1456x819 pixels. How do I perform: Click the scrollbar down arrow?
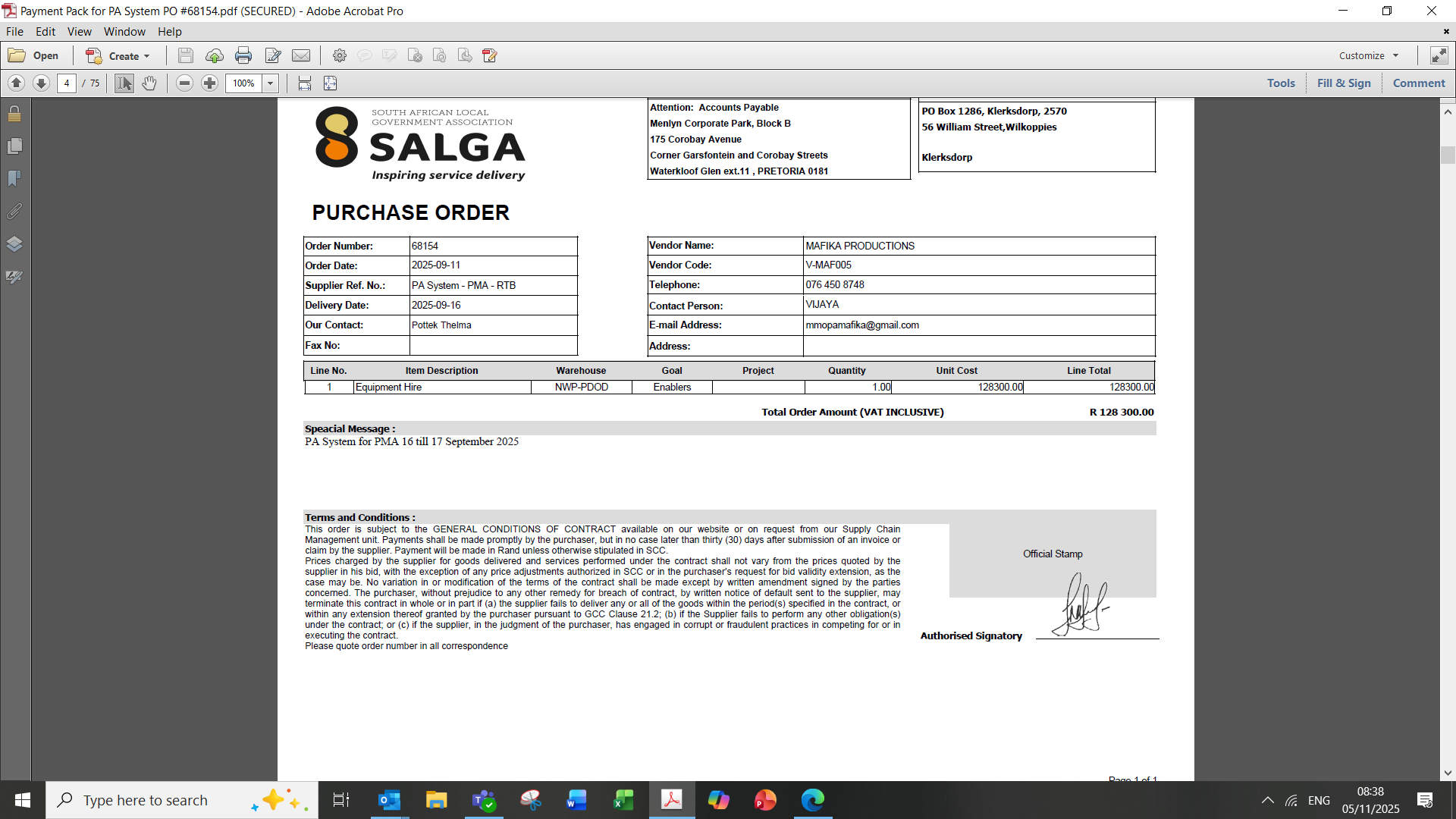click(1448, 773)
